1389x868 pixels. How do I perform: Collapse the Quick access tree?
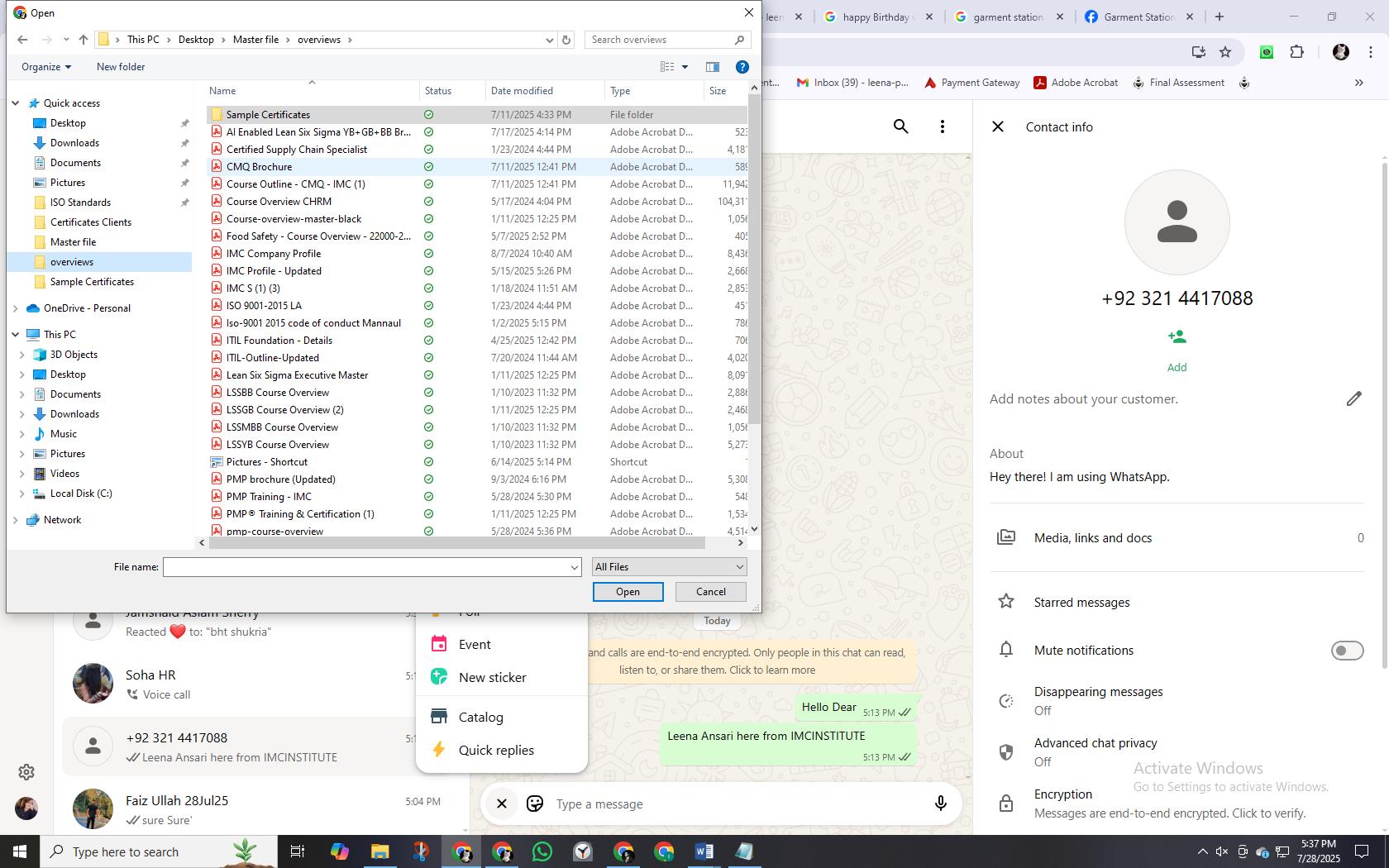coord(16,103)
